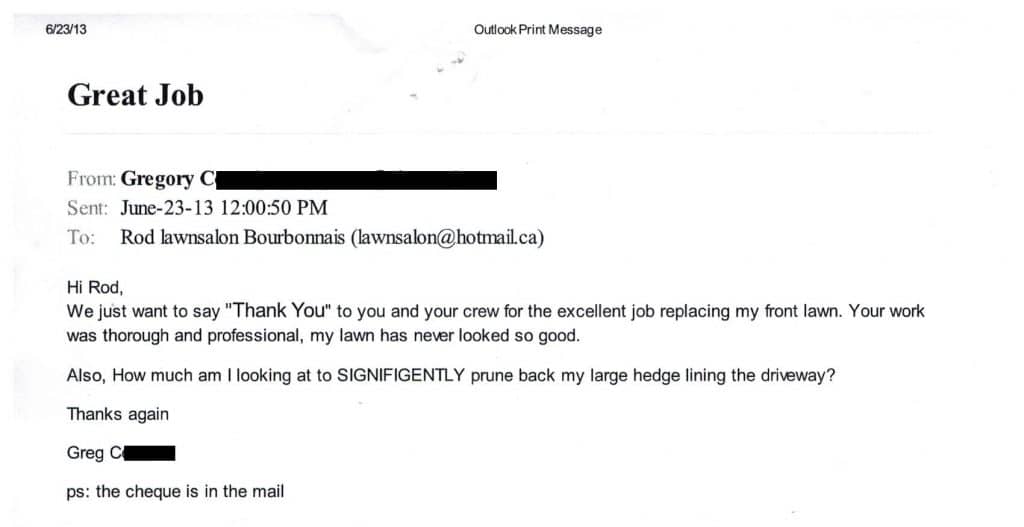Select the lawnsalon@hotmail.ca email address
The image size is (1024, 527).
(x=447, y=237)
